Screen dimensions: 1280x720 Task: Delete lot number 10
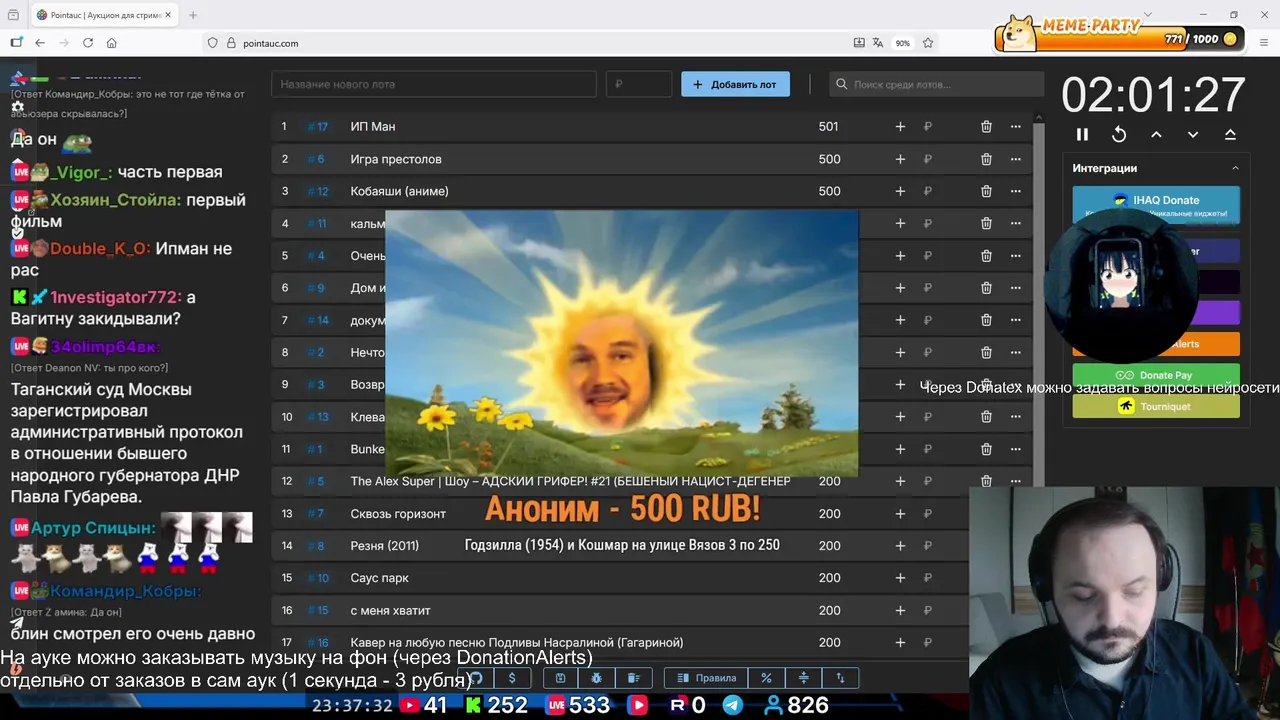[986, 417]
